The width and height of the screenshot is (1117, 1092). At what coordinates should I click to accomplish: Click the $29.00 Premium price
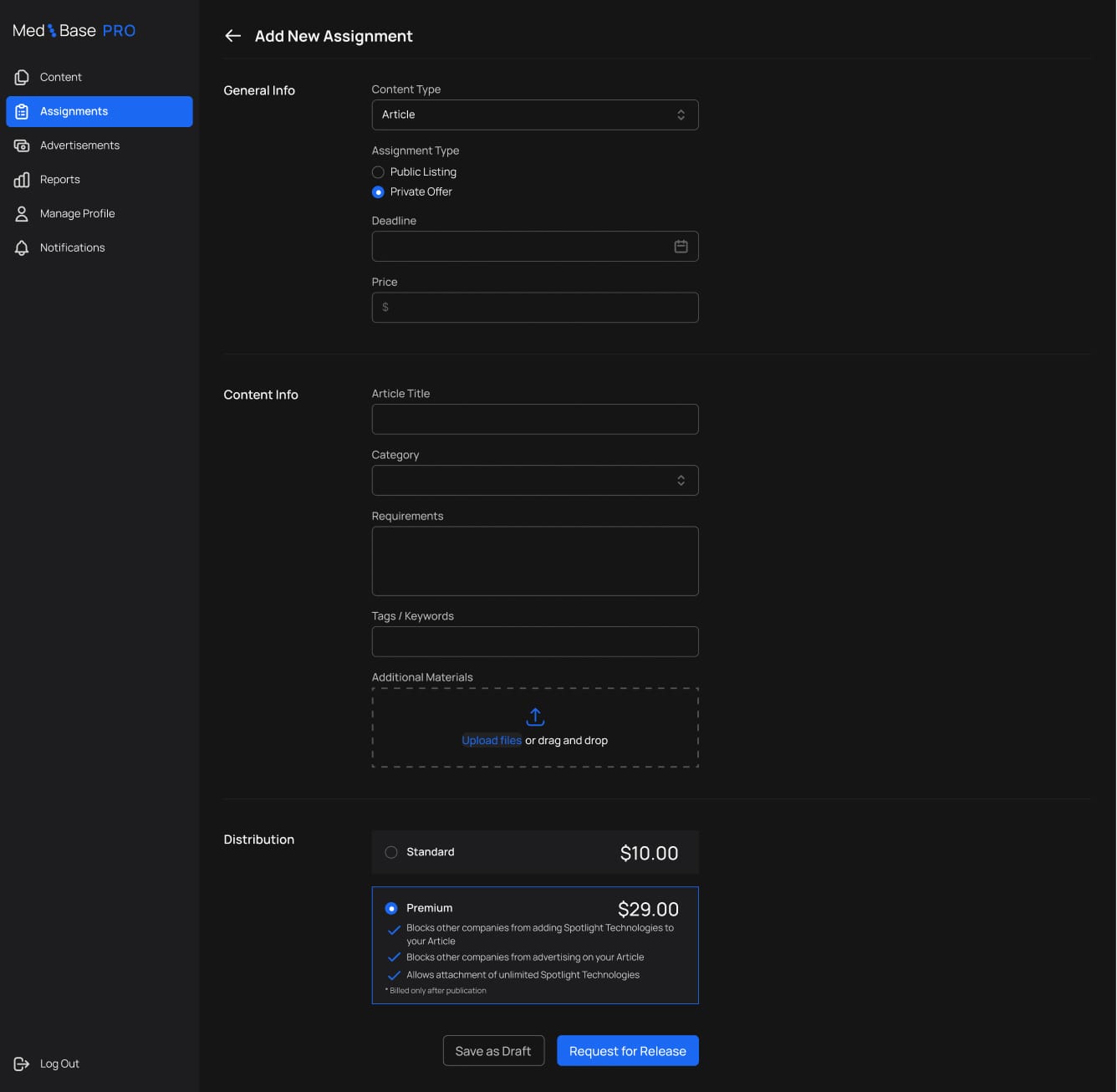[648, 910]
